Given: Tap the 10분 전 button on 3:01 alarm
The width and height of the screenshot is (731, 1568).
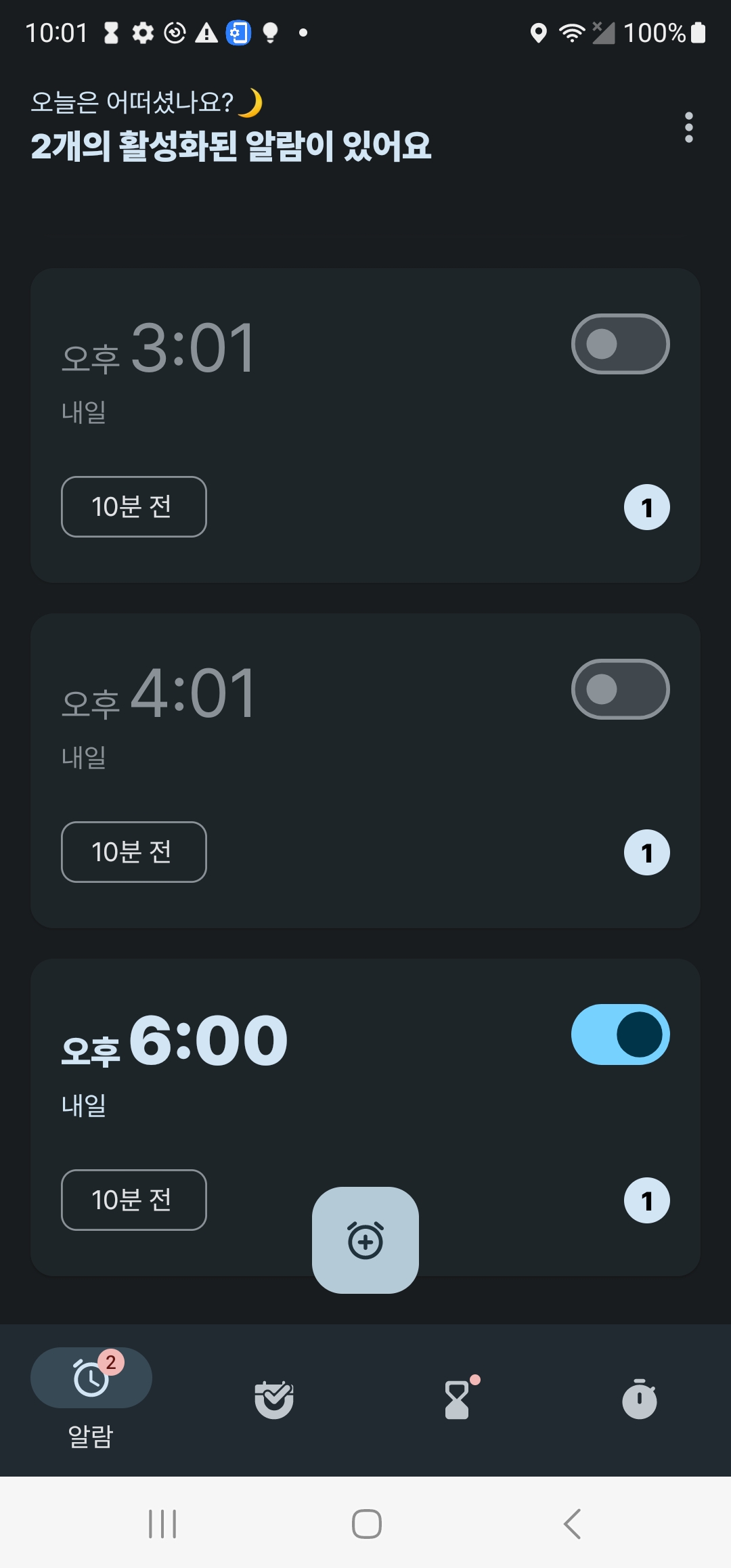Looking at the screenshot, I should 134,507.
